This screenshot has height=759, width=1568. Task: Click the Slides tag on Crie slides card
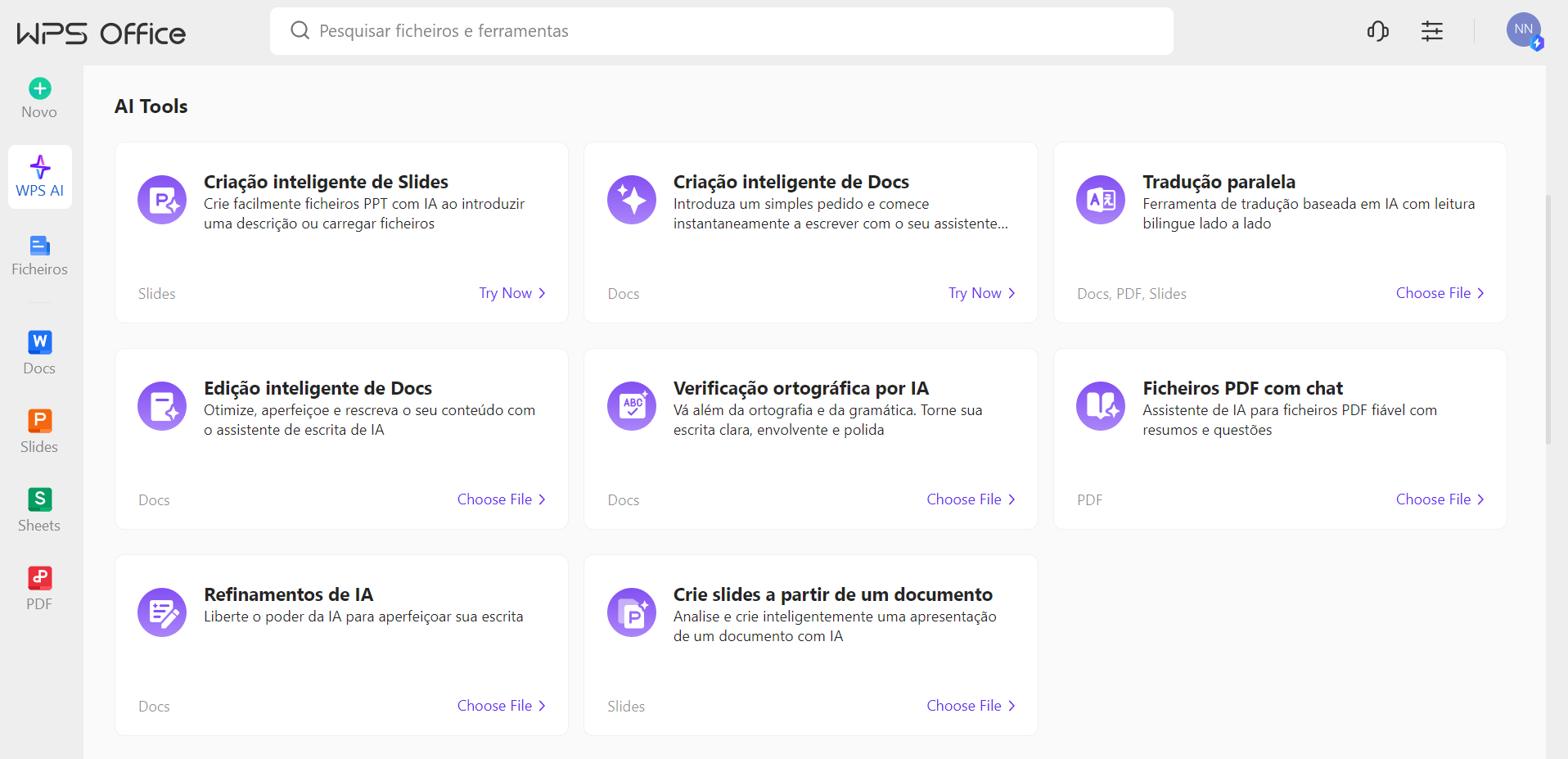pos(626,707)
